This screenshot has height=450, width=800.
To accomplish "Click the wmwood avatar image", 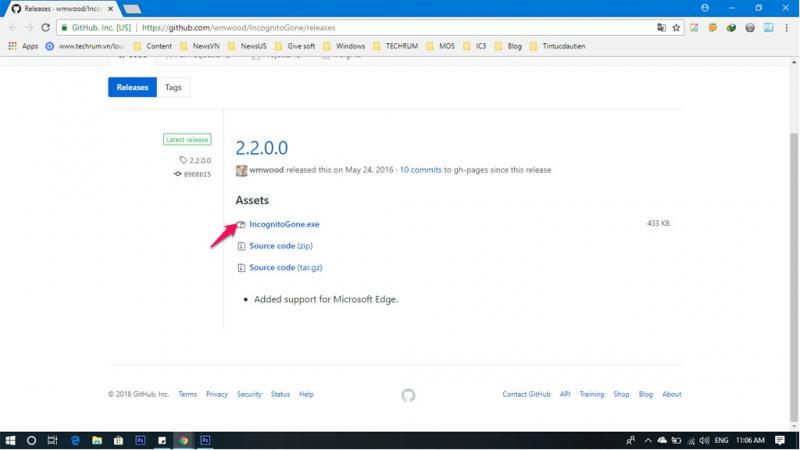I will coord(241,170).
